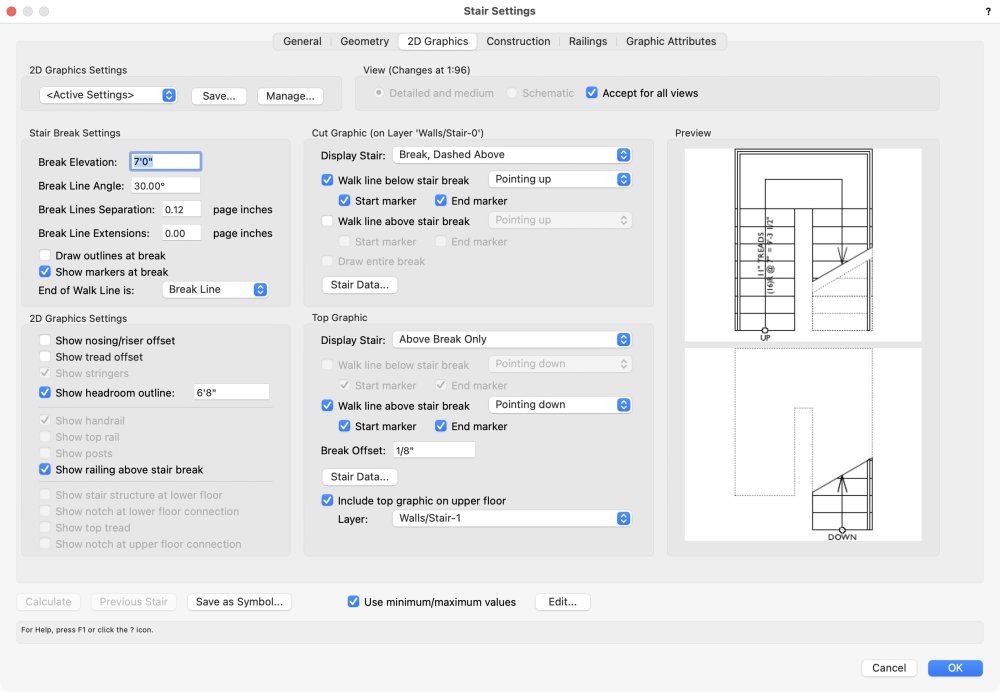Screen dimensions: 1000x692
Task: Click the Help question mark icon
Action: click(987, 11)
